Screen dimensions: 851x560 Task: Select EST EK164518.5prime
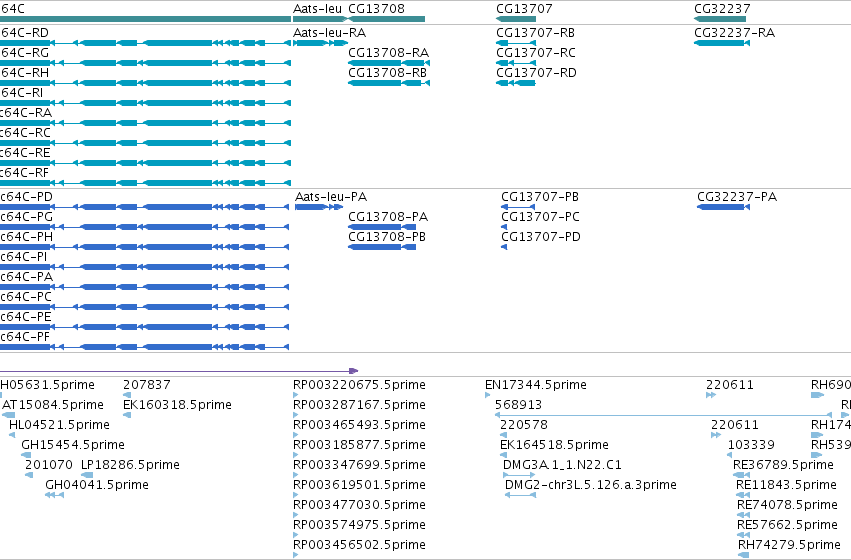(x=554, y=444)
